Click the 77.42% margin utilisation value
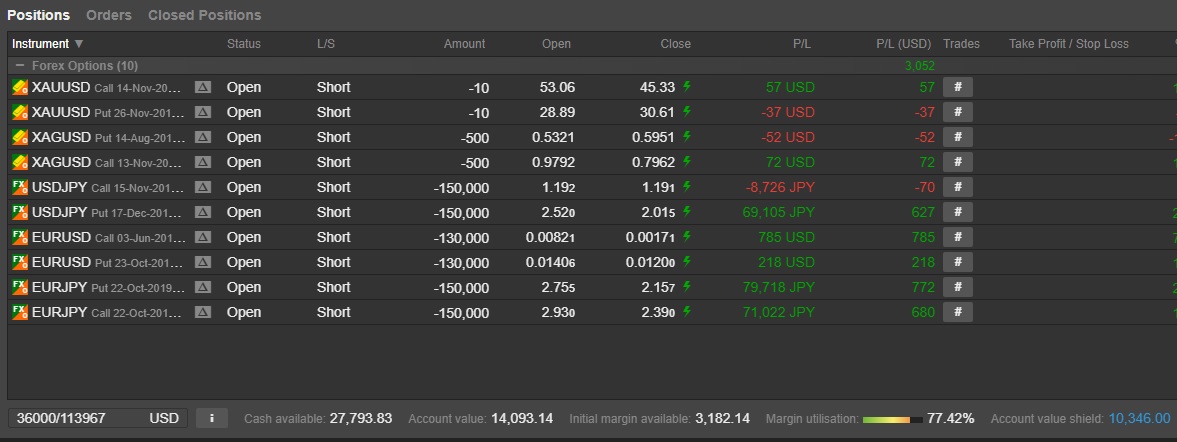Image resolution: width=1177 pixels, height=442 pixels. pyautogui.click(x=950, y=418)
